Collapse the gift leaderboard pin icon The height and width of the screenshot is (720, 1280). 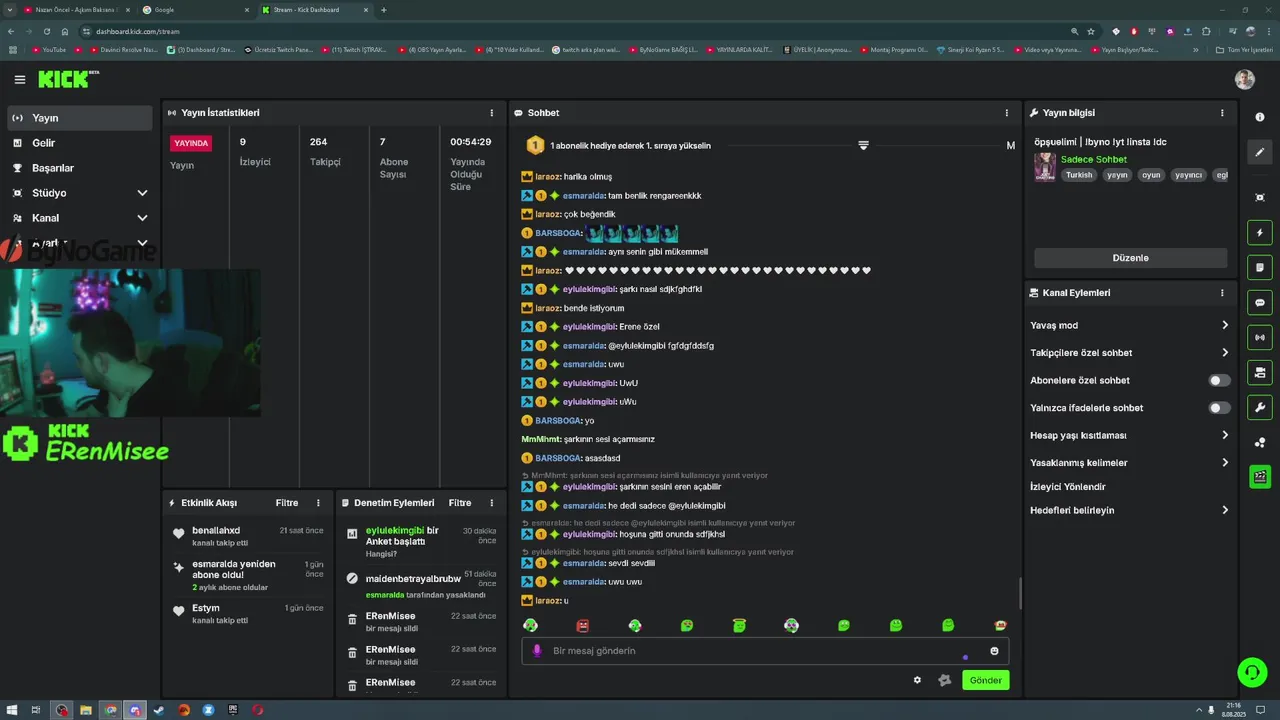tap(863, 146)
